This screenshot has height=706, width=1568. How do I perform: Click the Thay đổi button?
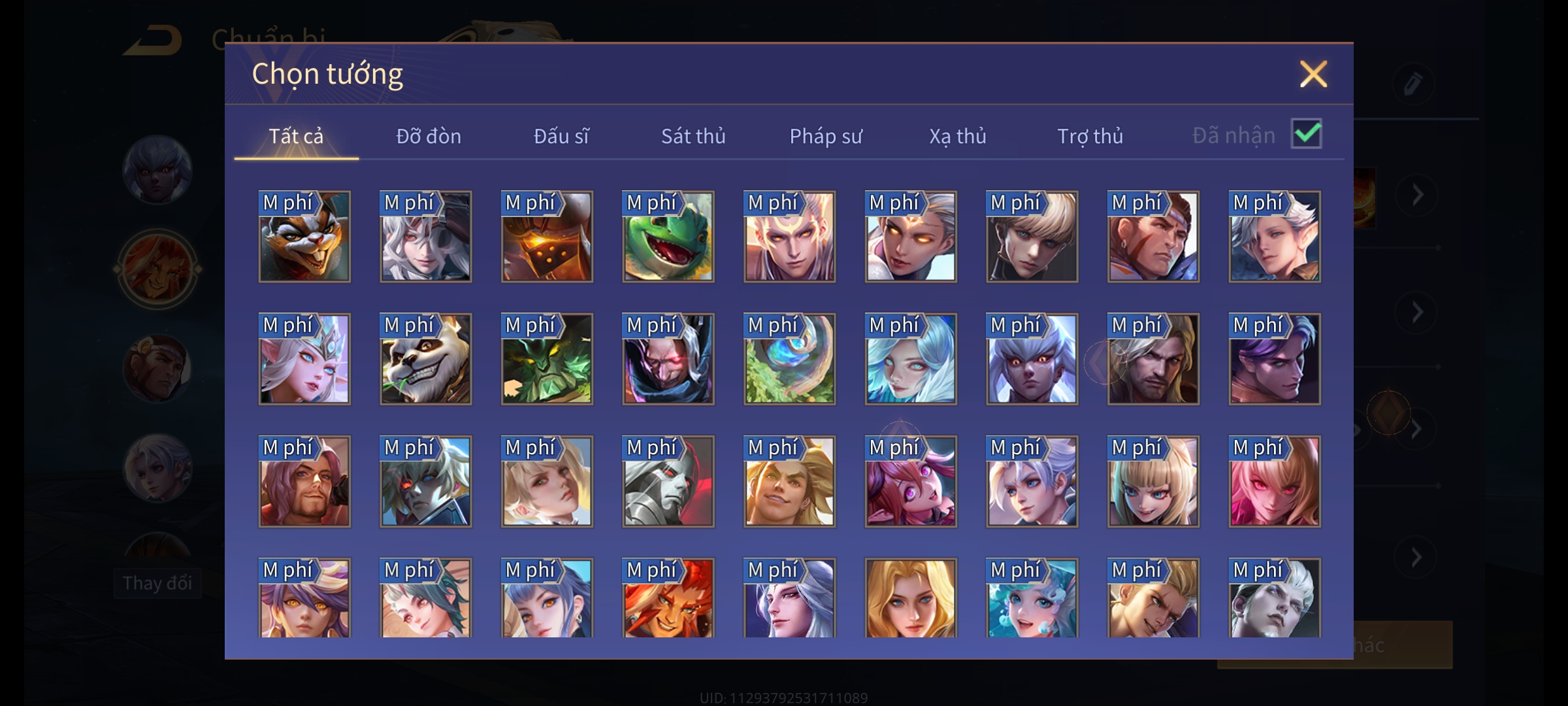point(157,583)
